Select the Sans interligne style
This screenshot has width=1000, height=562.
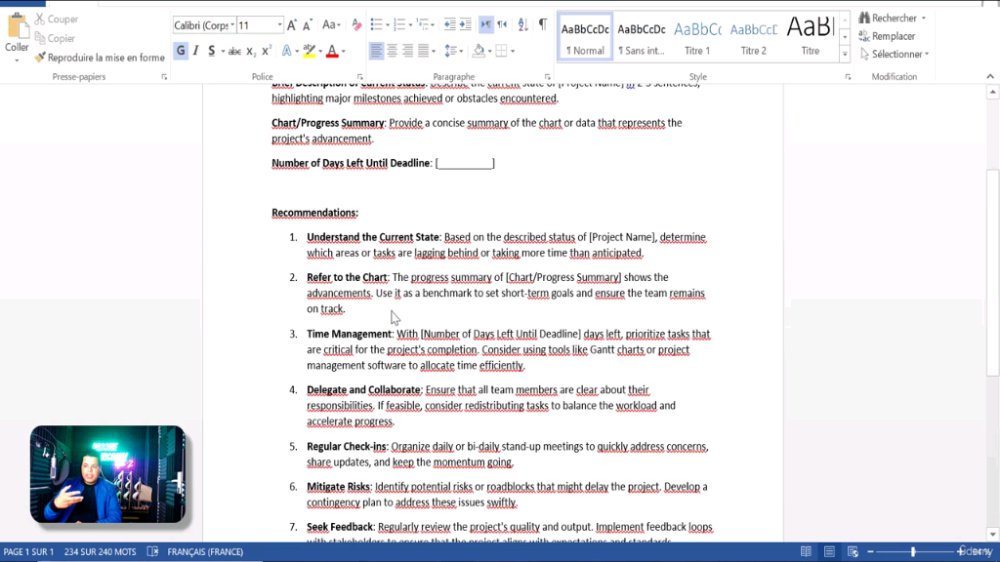click(x=641, y=38)
